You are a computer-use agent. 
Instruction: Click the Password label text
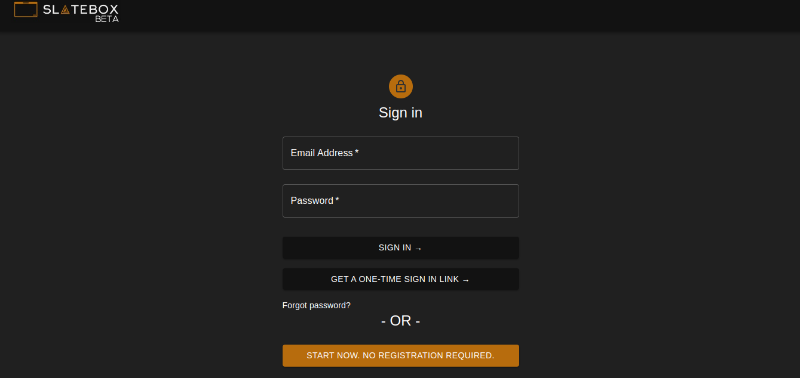click(312, 201)
